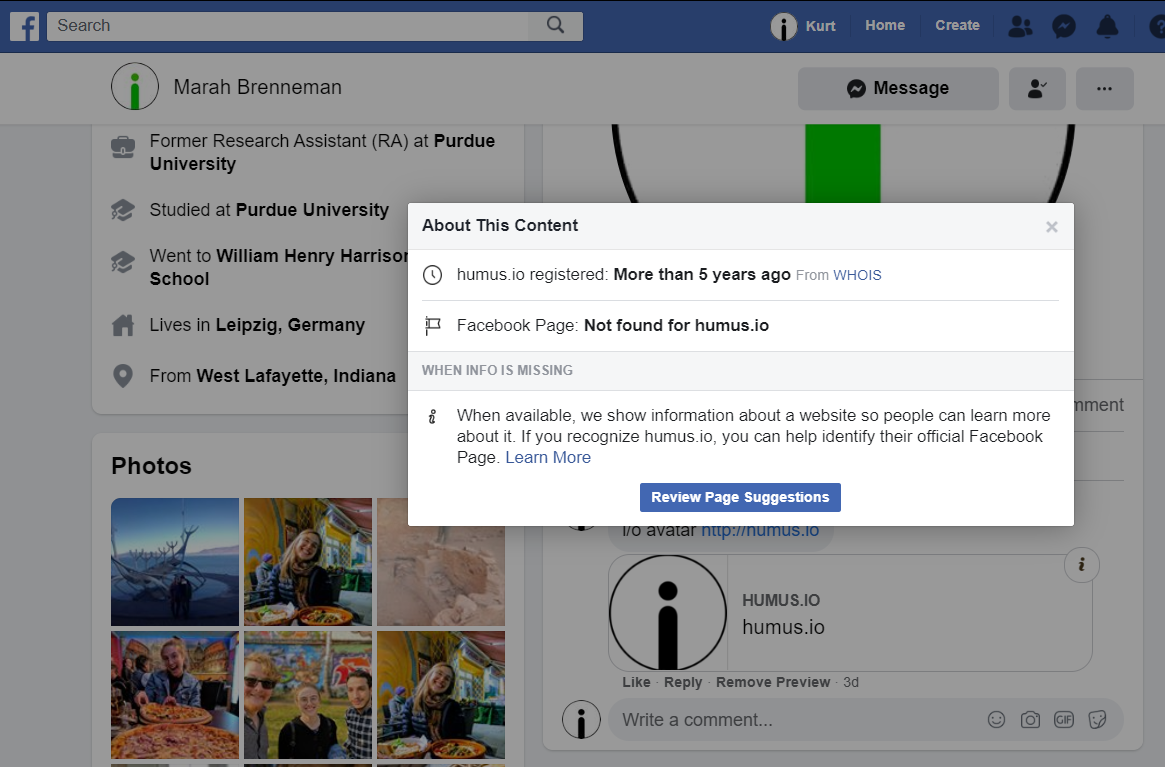Click location pin icon beside West Lafayette
The height and width of the screenshot is (767, 1165).
pos(123,376)
